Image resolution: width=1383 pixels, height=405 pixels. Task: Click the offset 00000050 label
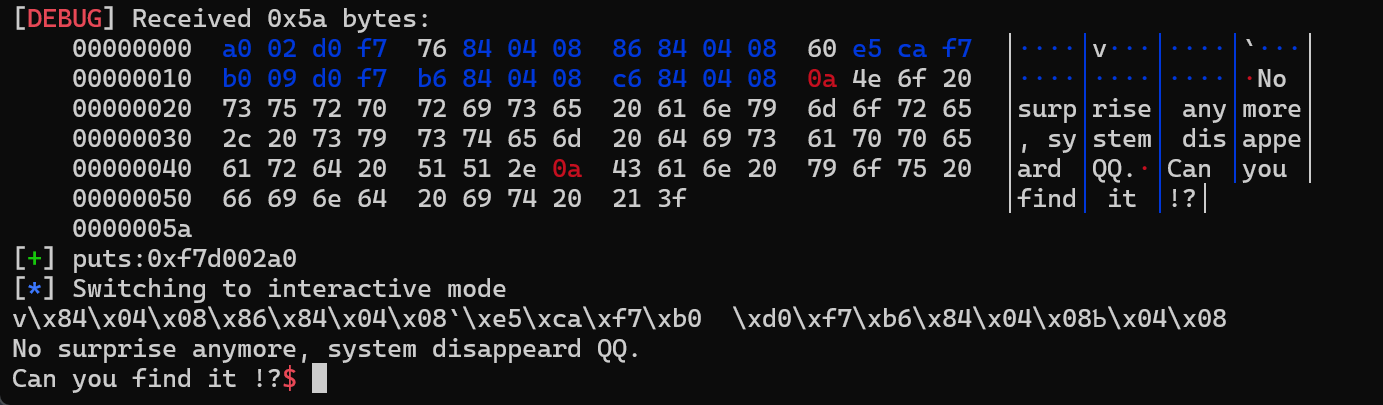(132, 199)
